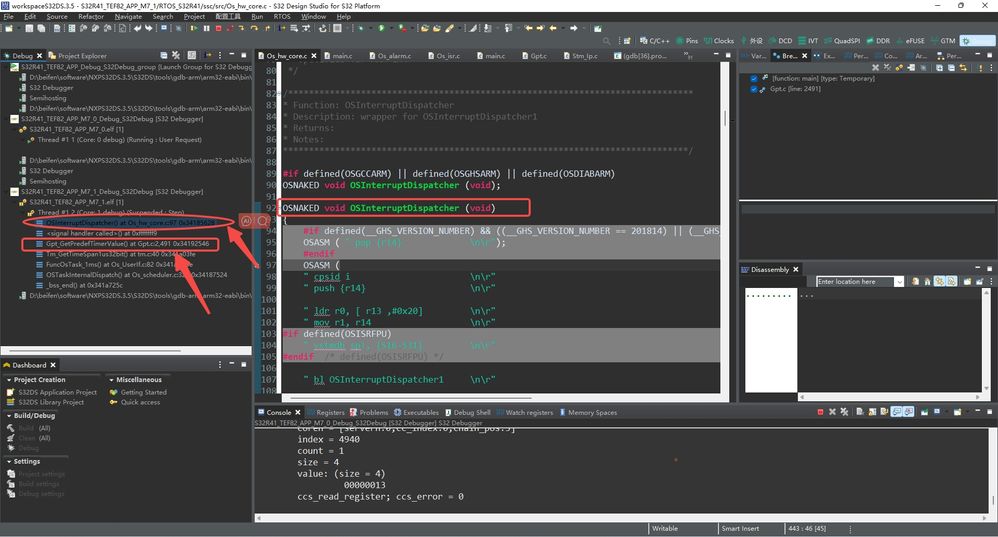998x537 pixels.
Task: Collapse the Project Creation section
Action: (10, 380)
